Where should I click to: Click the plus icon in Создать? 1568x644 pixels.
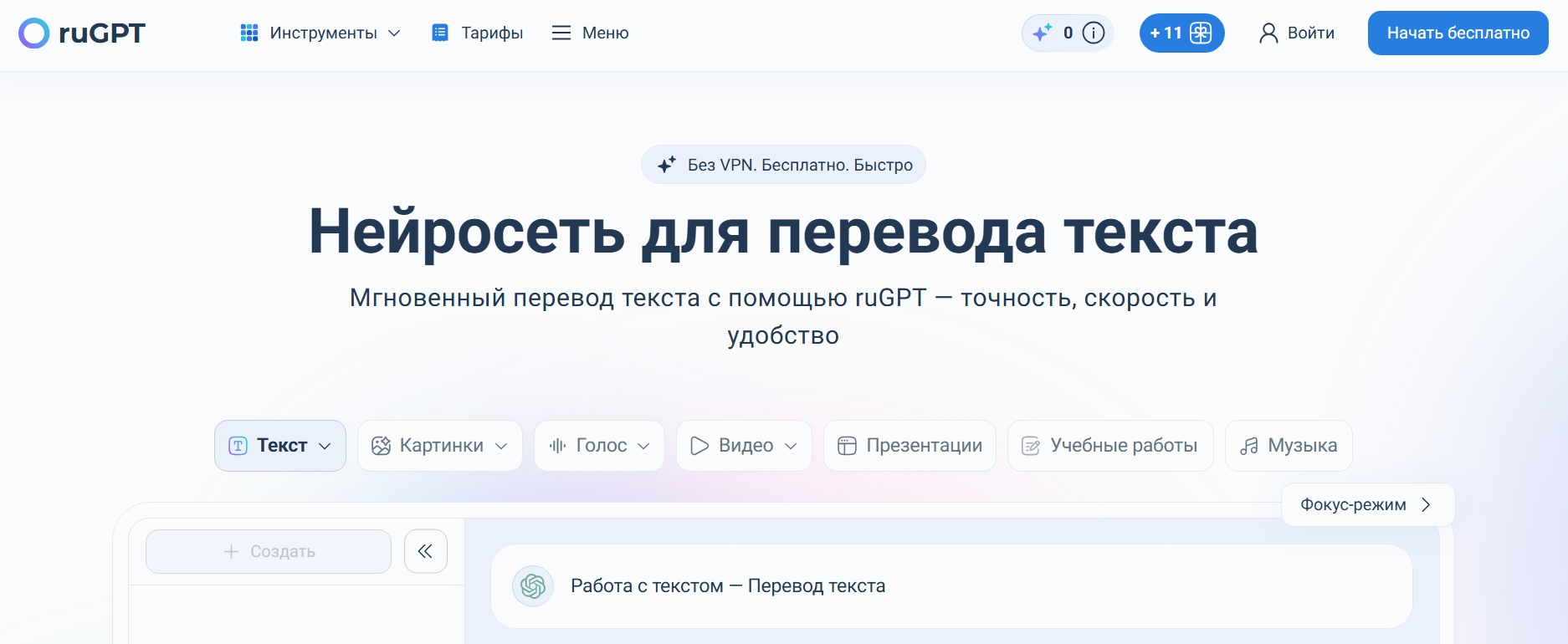click(232, 551)
